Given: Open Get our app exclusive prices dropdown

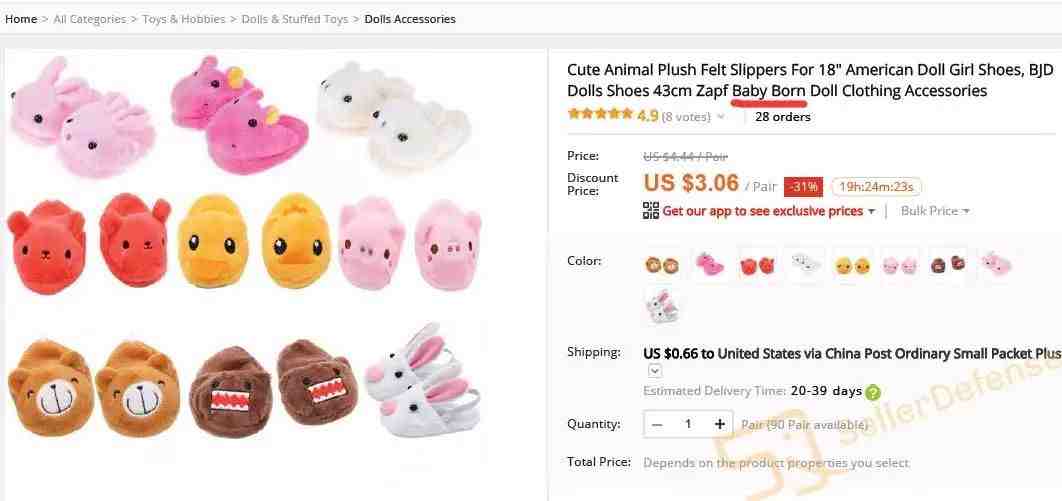Looking at the screenshot, I should 768,211.
